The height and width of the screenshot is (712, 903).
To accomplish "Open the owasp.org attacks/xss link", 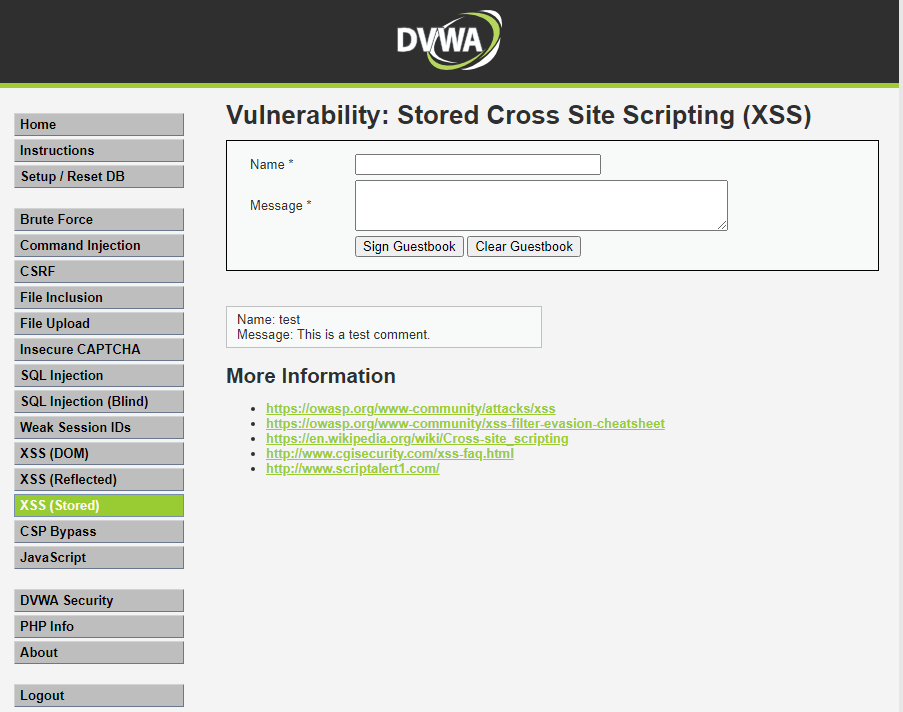I will (x=411, y=408).
